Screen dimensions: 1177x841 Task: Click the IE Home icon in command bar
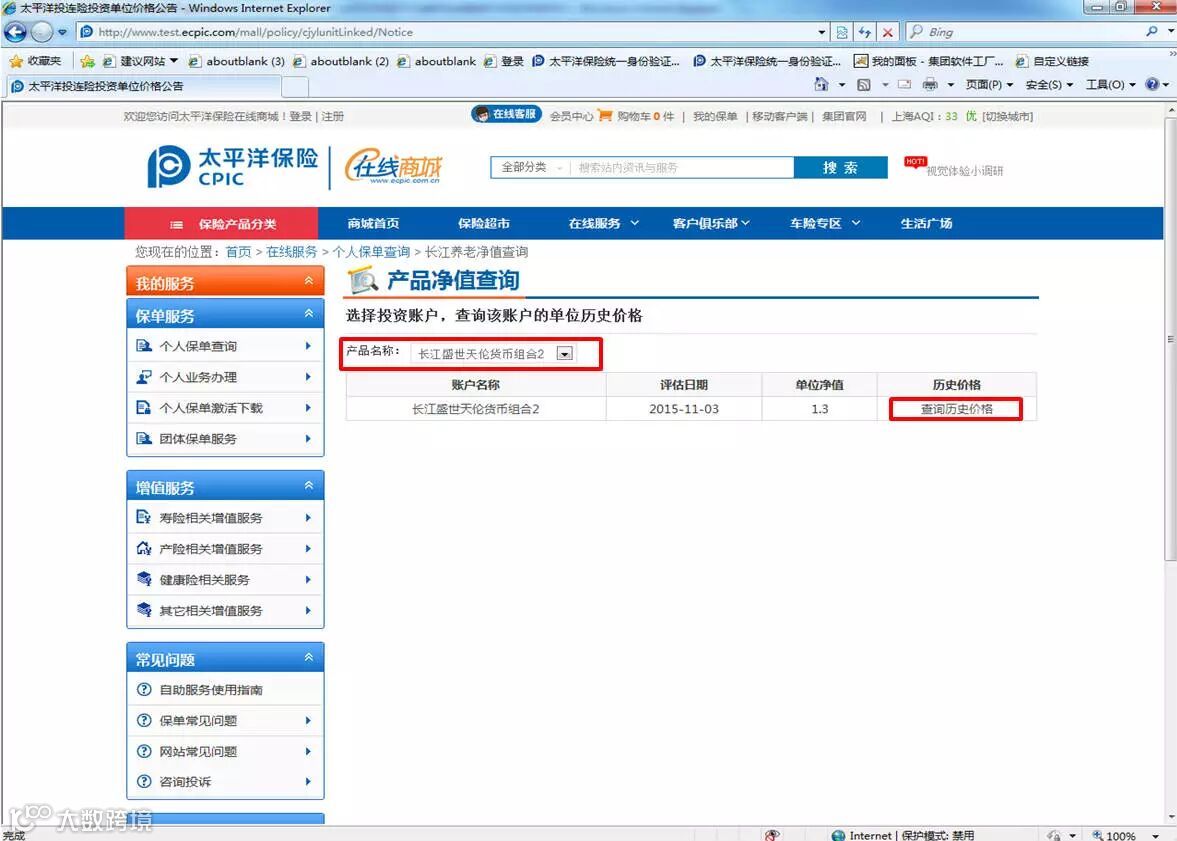point(822,84)
